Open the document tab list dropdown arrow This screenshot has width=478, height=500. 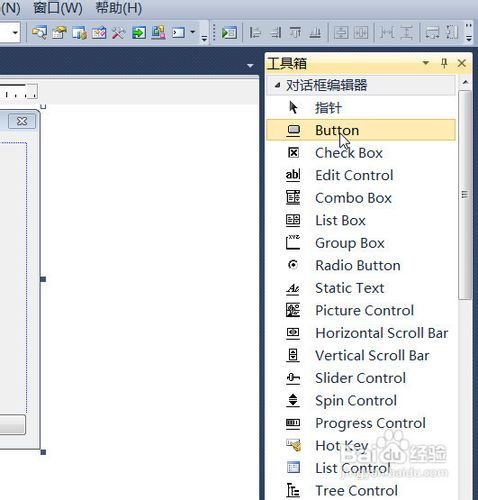click(250, 66)
